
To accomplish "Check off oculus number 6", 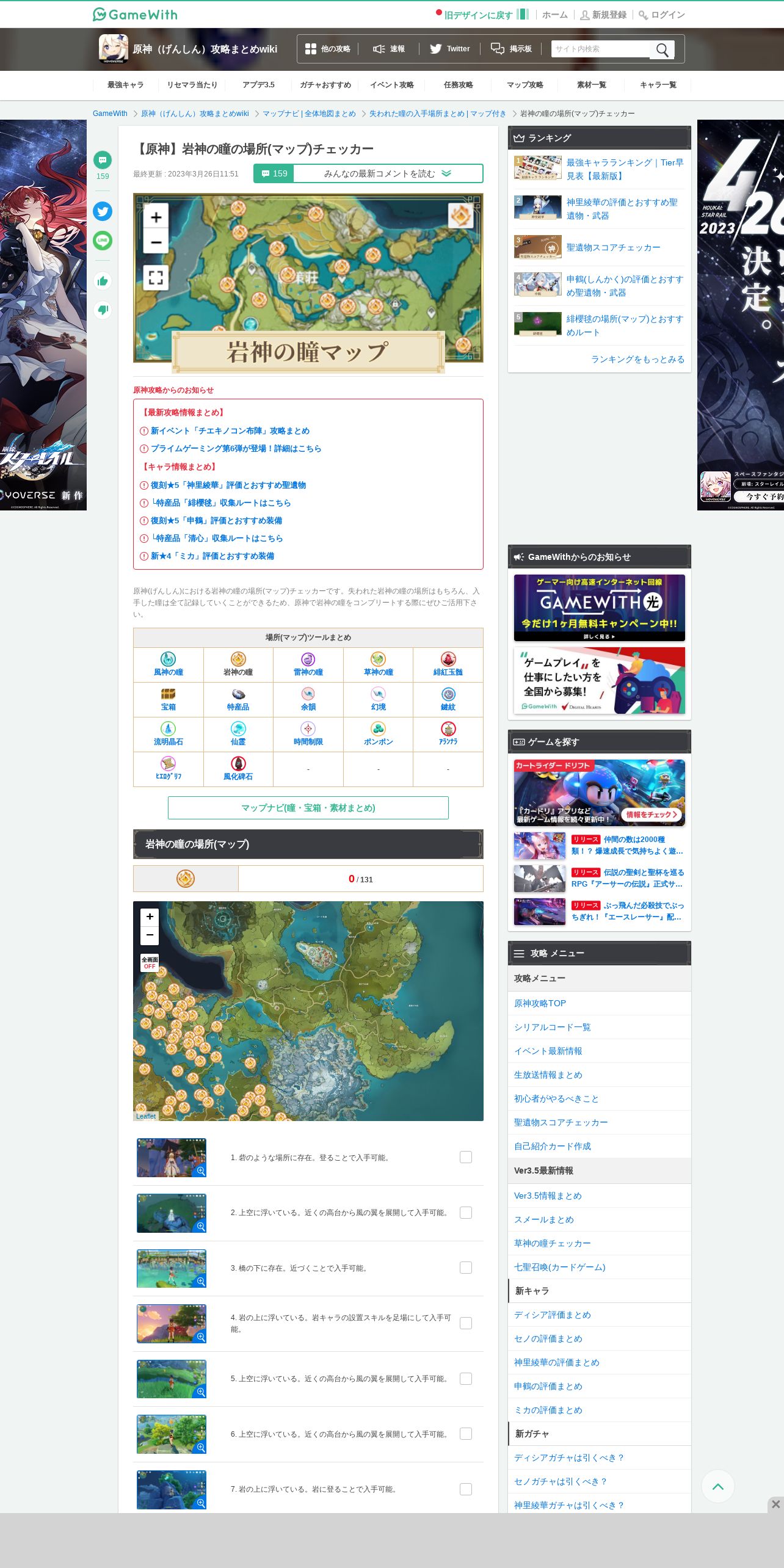I will 466,1434.
